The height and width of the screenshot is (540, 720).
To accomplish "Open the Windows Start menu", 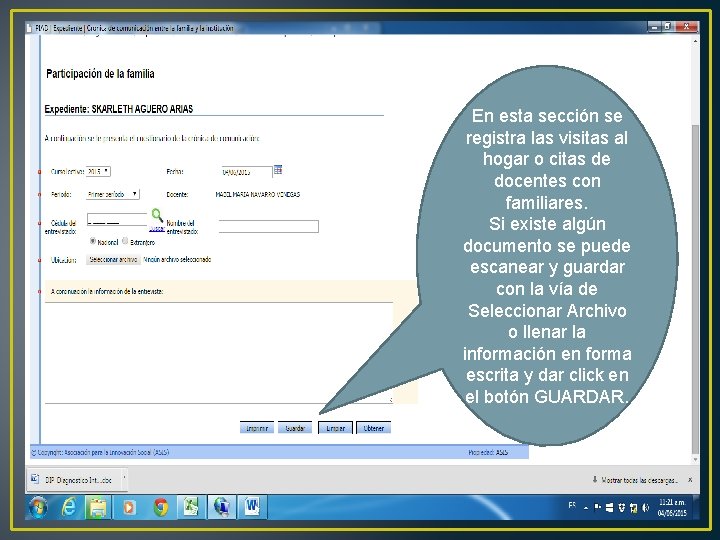I will point(38,507).
